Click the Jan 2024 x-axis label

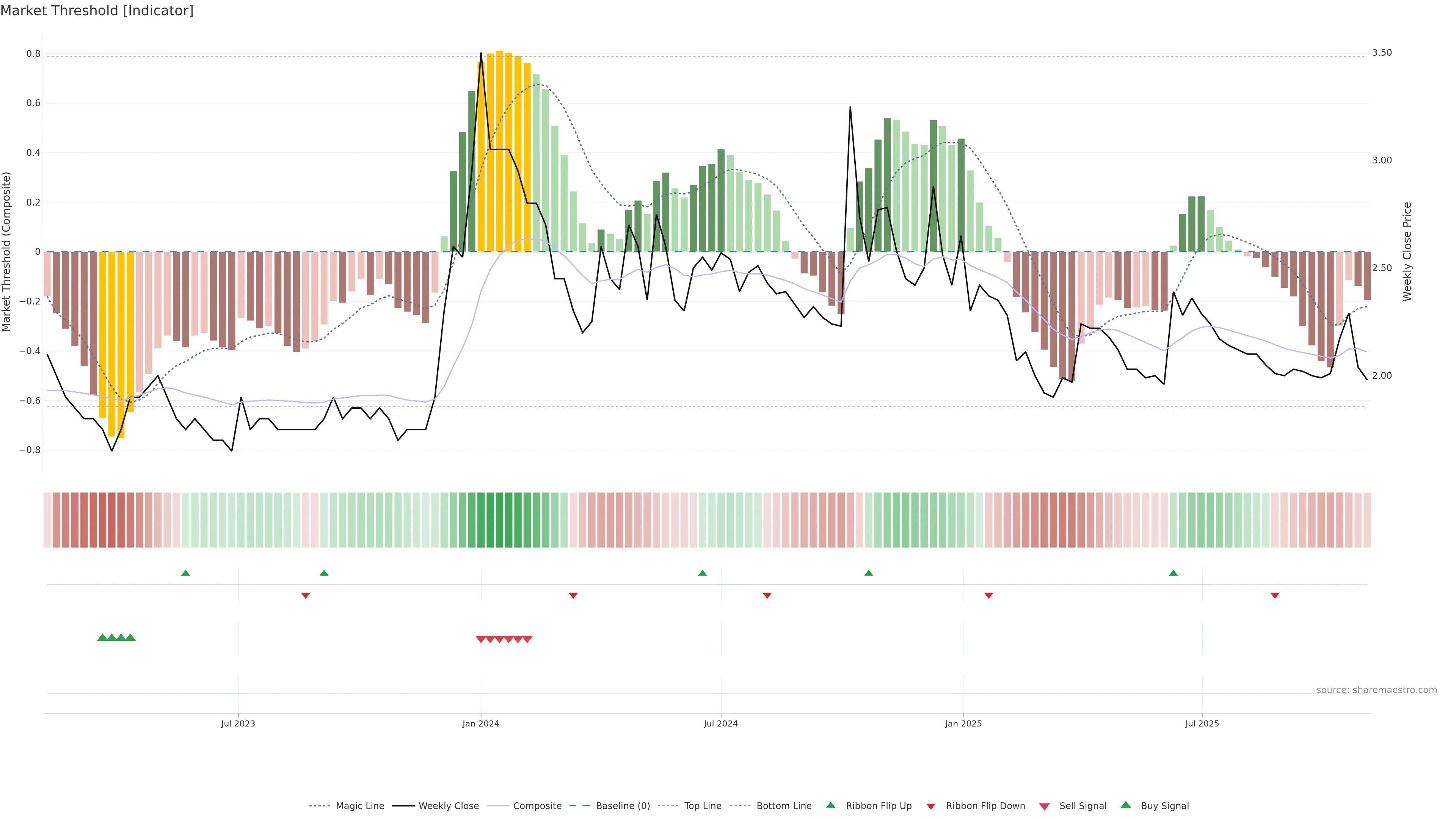[480, 723]
